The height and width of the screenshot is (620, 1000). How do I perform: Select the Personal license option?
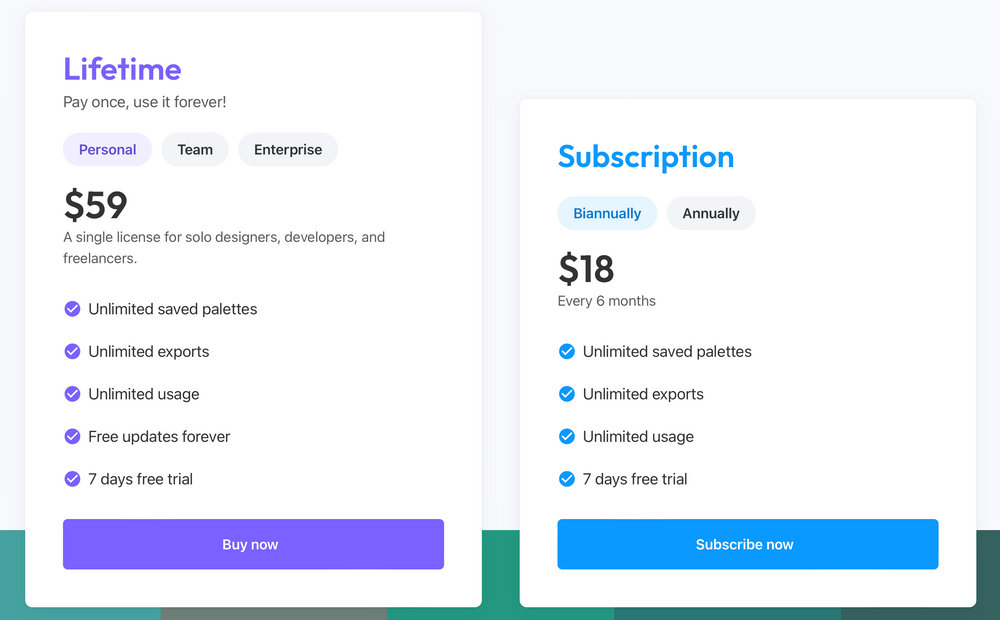[x=107, y=150]
